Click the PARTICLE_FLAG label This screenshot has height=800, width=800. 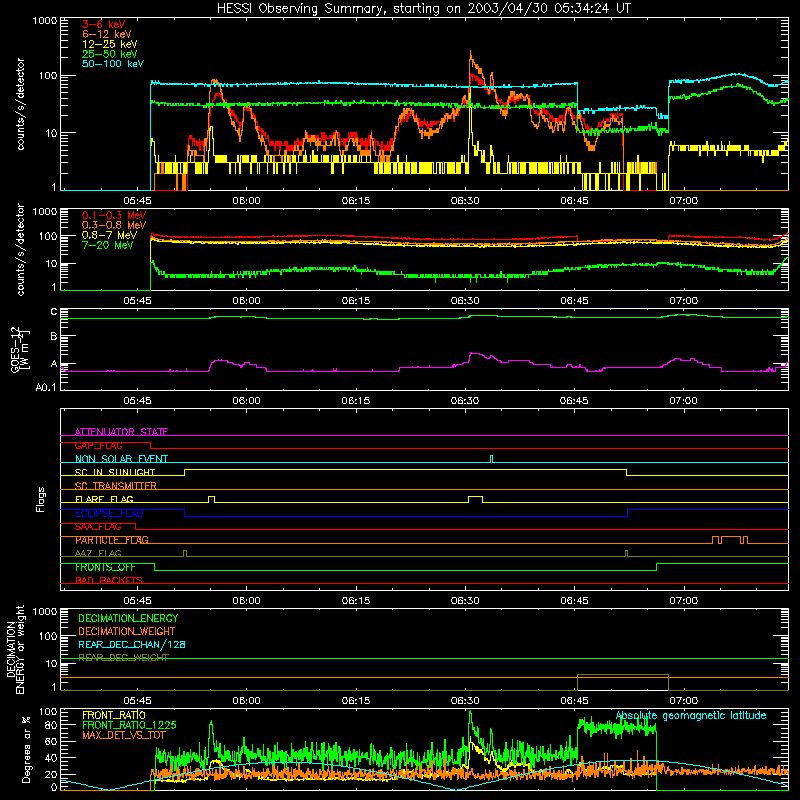pyautogui.click(x=112, y=540)
